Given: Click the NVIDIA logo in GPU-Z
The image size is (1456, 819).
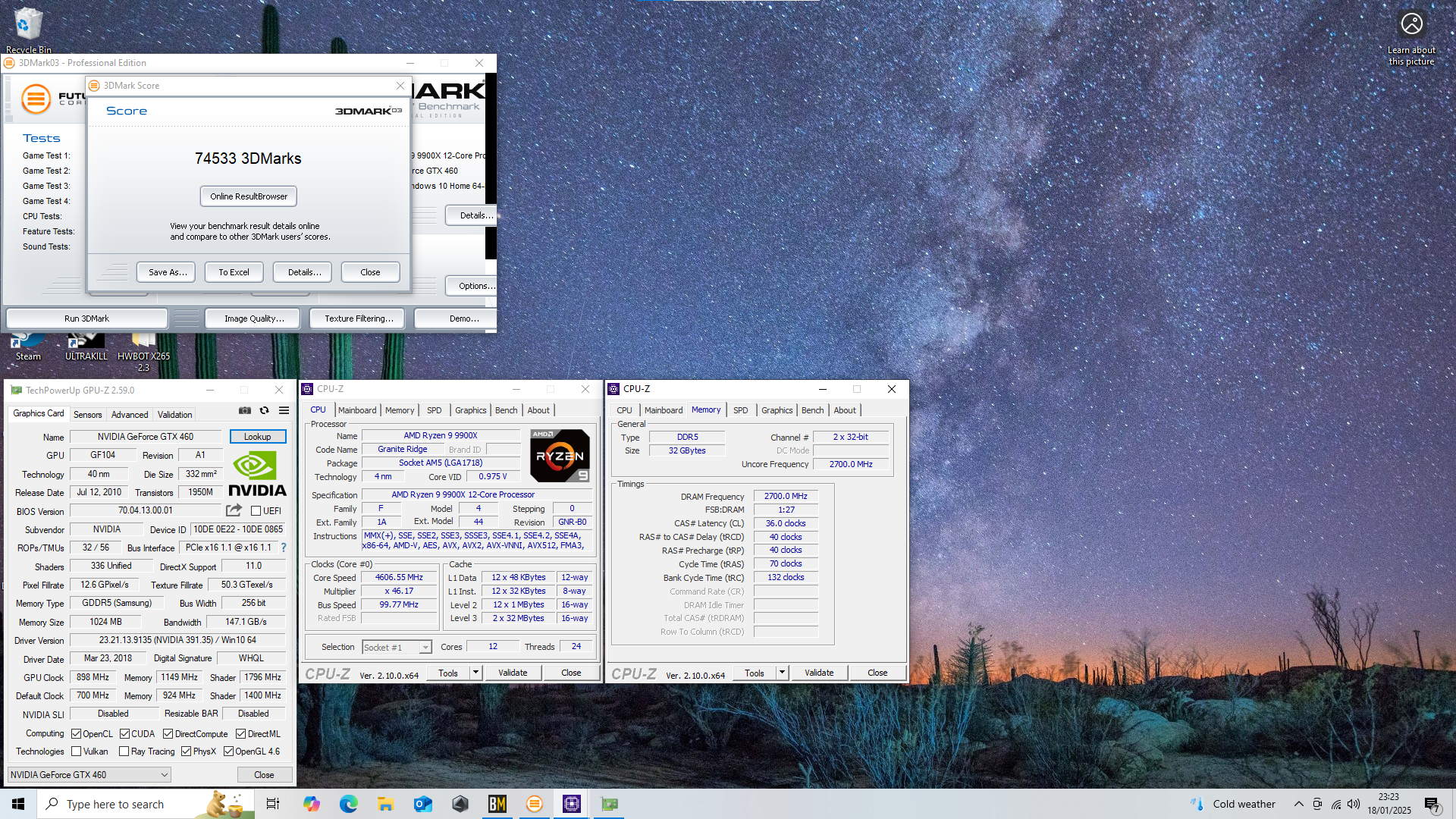Looking at the screenshot, I should tap(256, 474).
